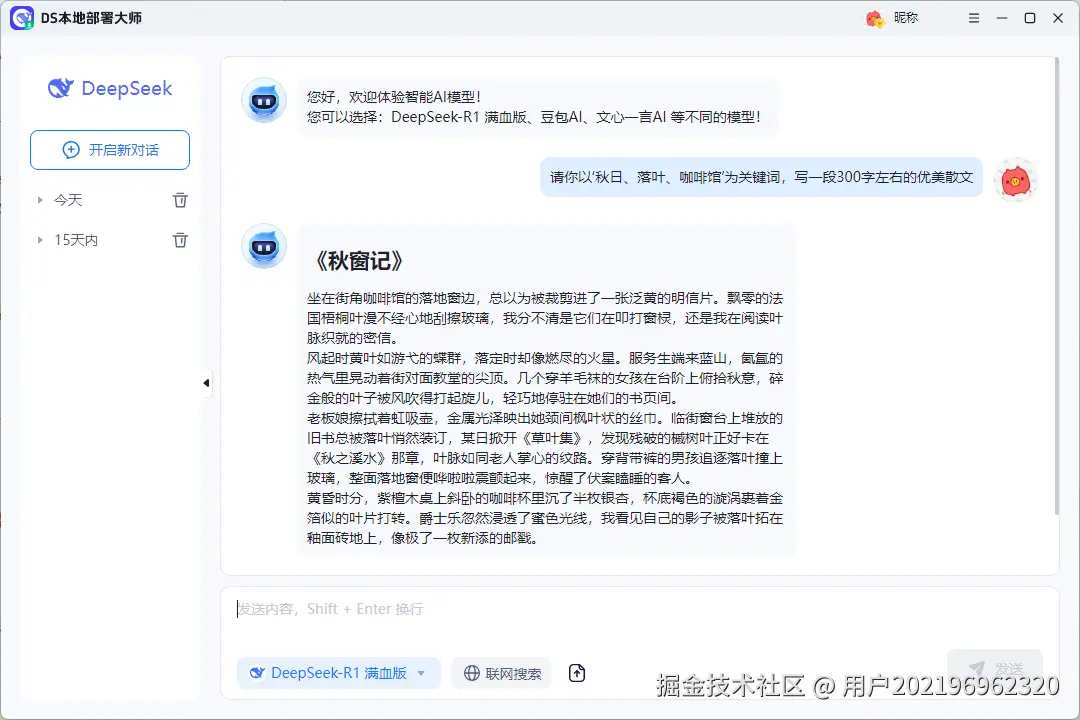This screenshot has width=1080, height=720.
Task: Toggle 联网搜索 web search mode
Action: [504, 673]
